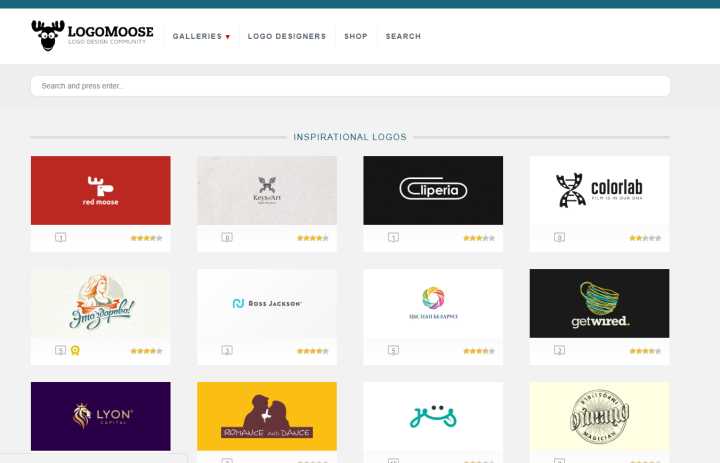View the getwired logo thumbnail
The image size is (720, 463).
[x=599, y=303]
